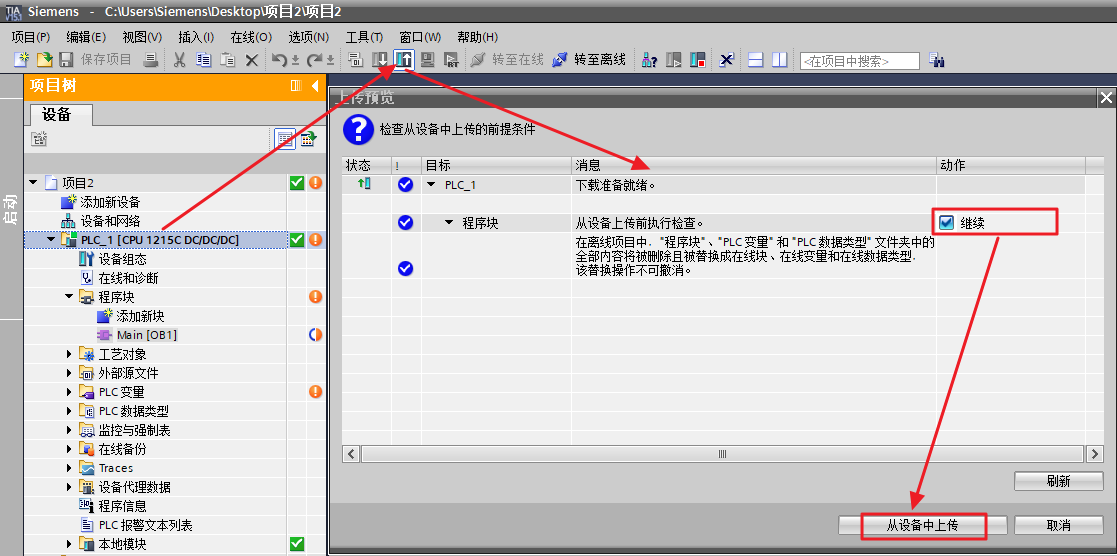Expand the Traces folder
Viewport: 1117px width, 556px height.
pyautogui.click(x=69, y=468)
